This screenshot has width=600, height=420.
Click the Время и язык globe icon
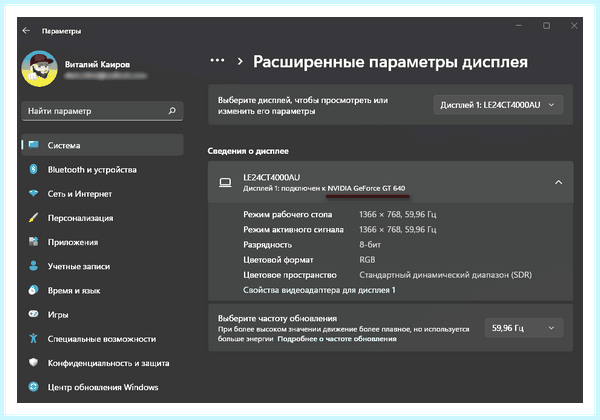pyautogui.click(x=34, y=290)
